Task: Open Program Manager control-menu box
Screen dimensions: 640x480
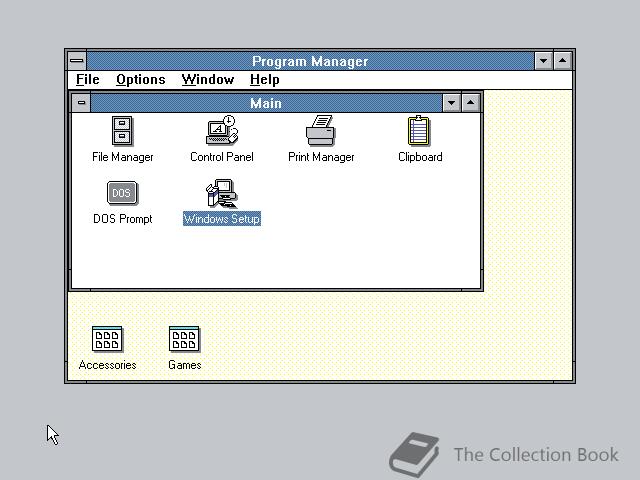Action: click(x=77, y=61)
